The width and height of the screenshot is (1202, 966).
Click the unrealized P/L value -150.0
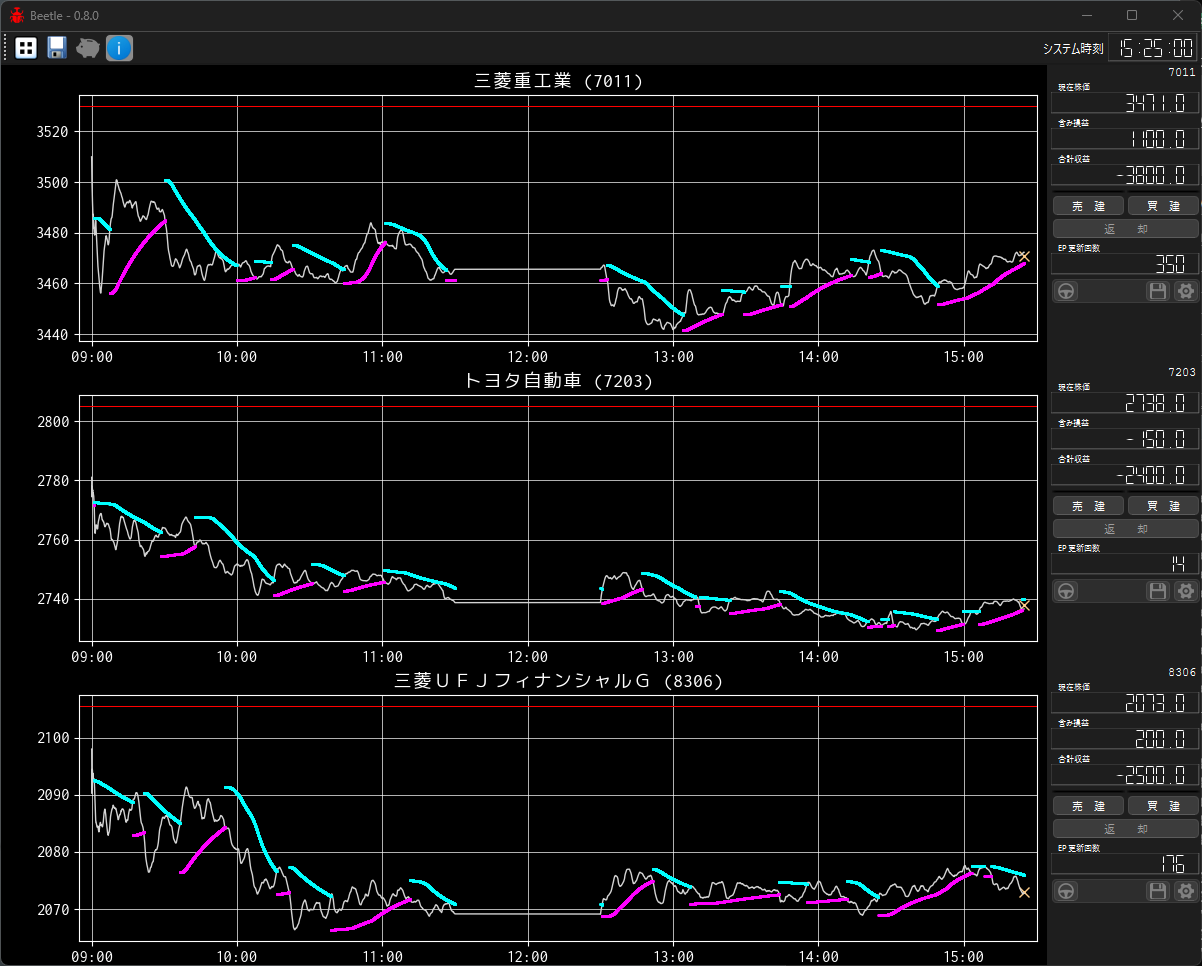(1125, 439)
